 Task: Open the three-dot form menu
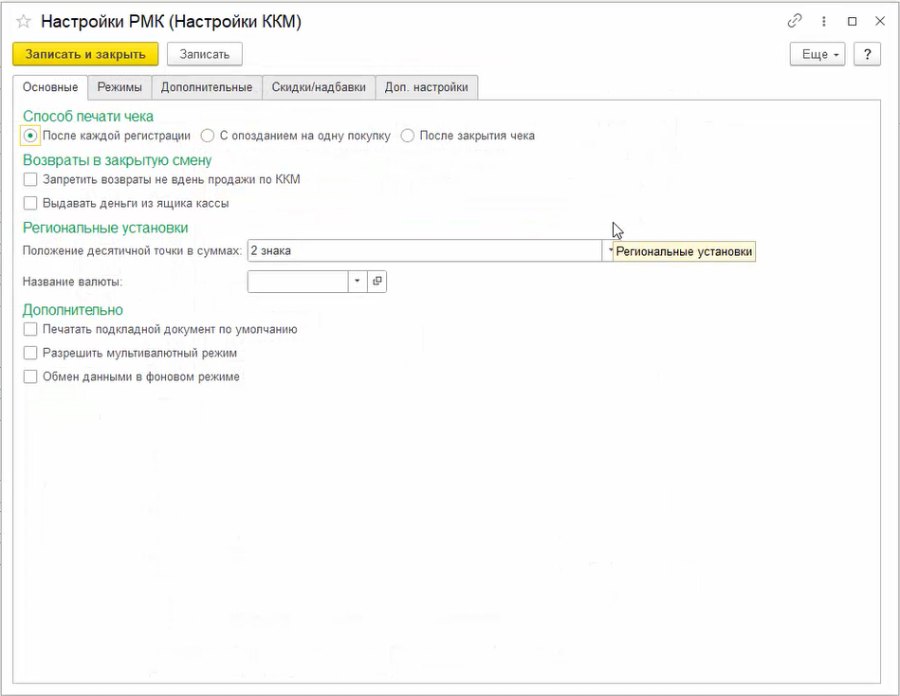pyautogui.click(x=824, y=21)
